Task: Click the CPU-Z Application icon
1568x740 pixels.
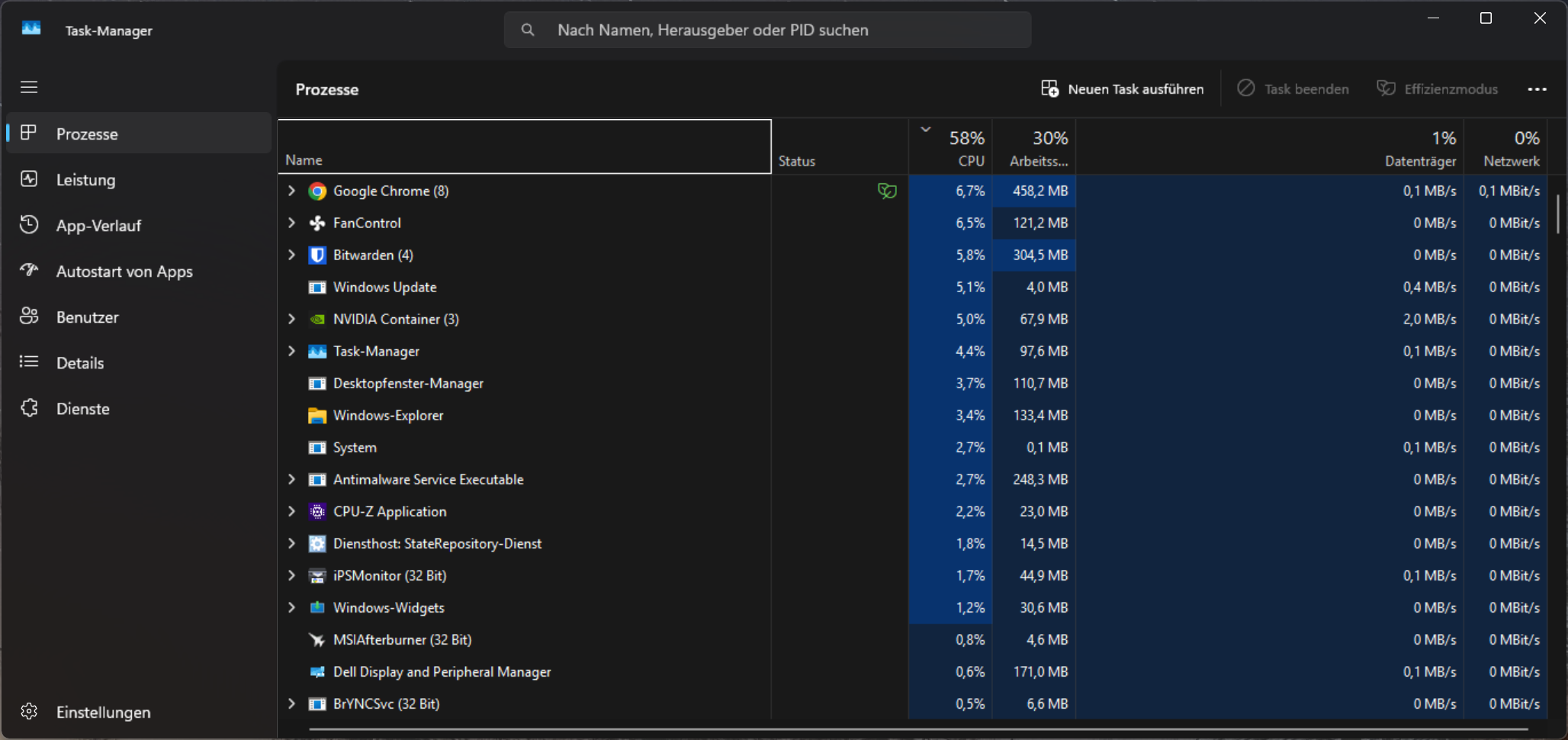Action: 317,512
